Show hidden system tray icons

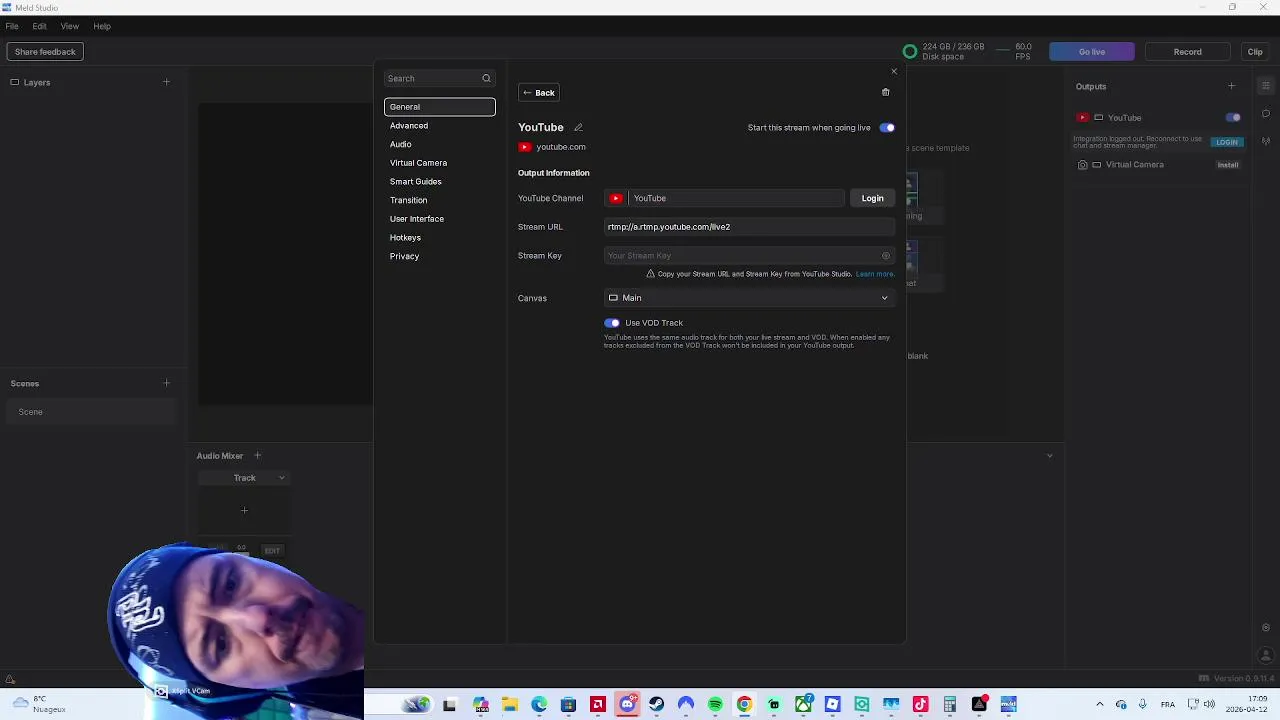coord(1099,705)
